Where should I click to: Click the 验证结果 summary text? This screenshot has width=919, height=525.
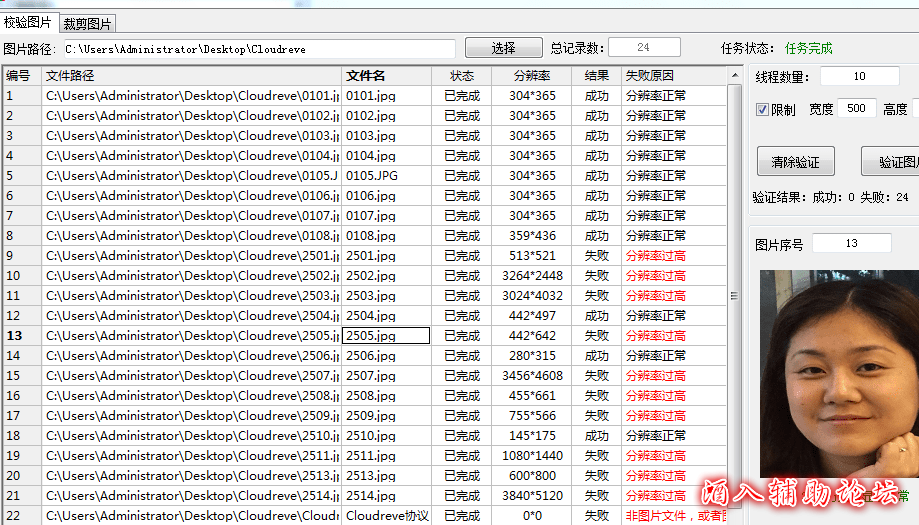click(830, 197)
